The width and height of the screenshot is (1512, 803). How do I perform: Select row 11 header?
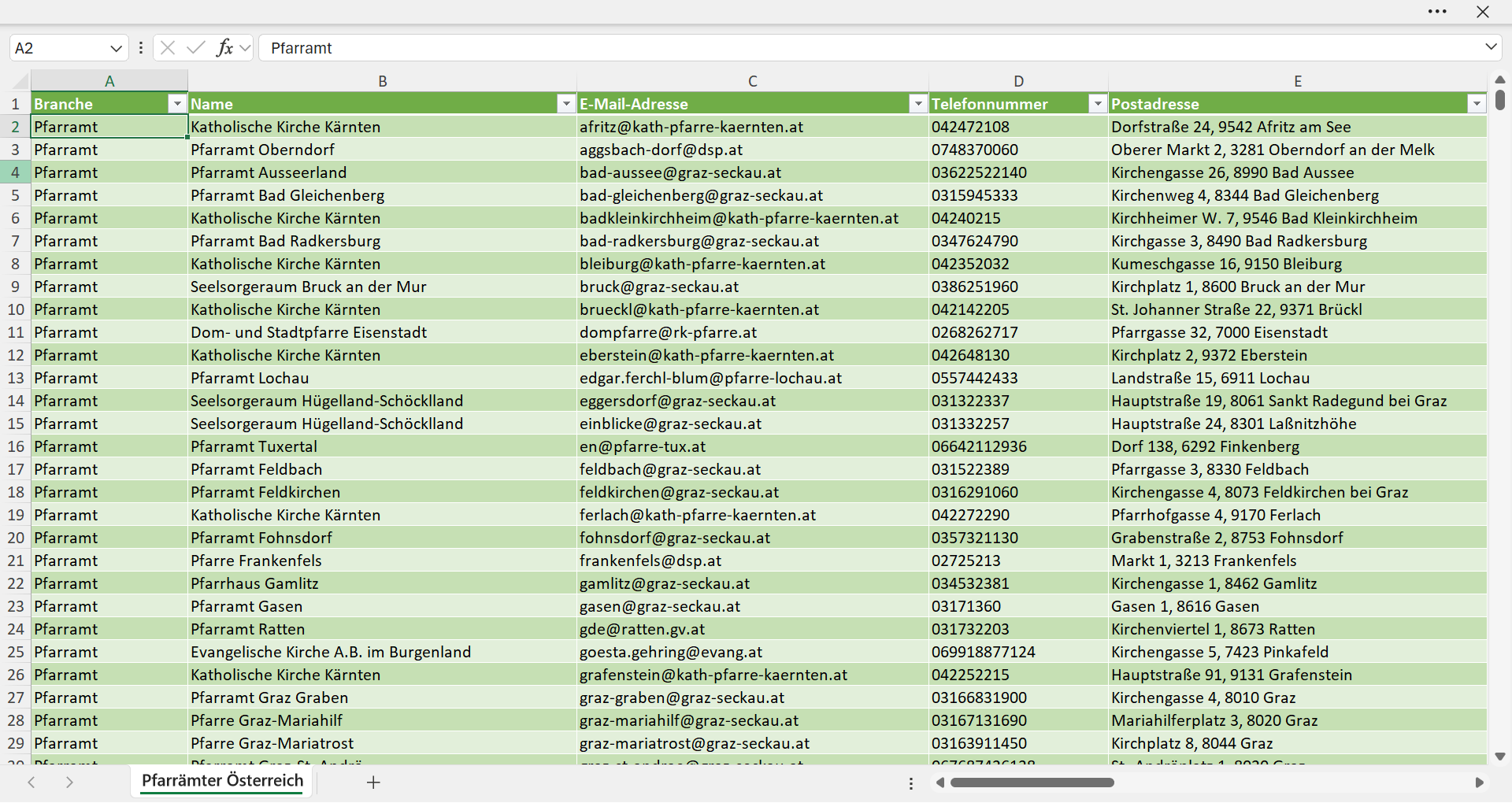tap(15, 332)
